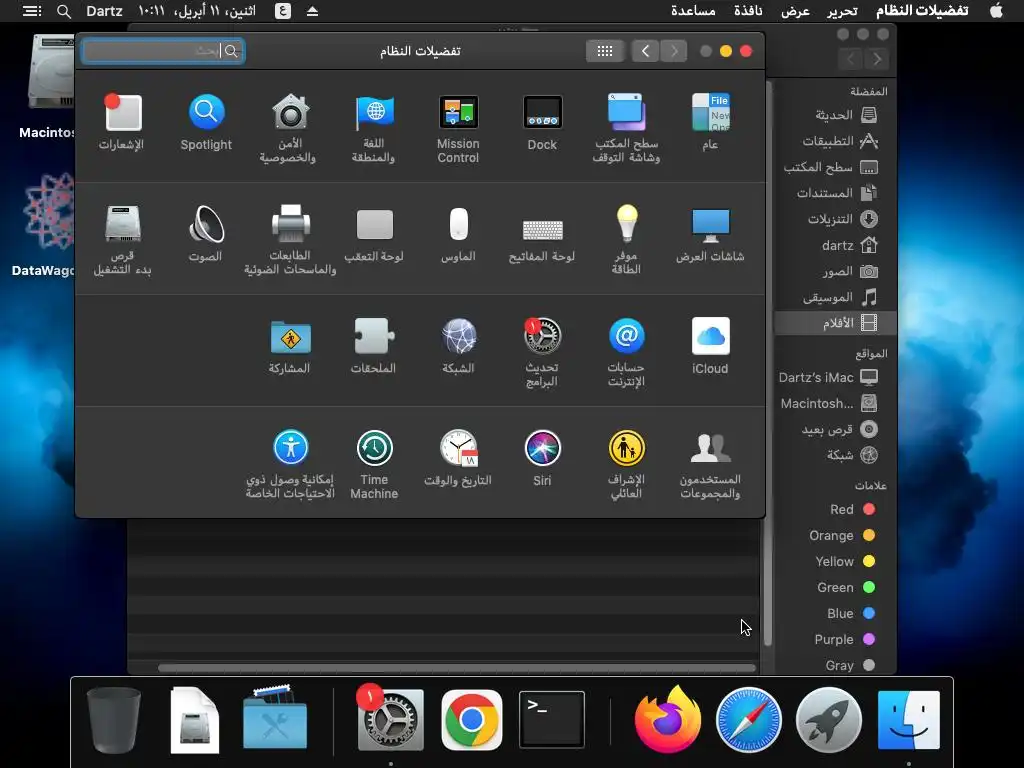Click the Spotlight magnifier in menu bar
1024x768 pixels.
click(x=63, y=11)
